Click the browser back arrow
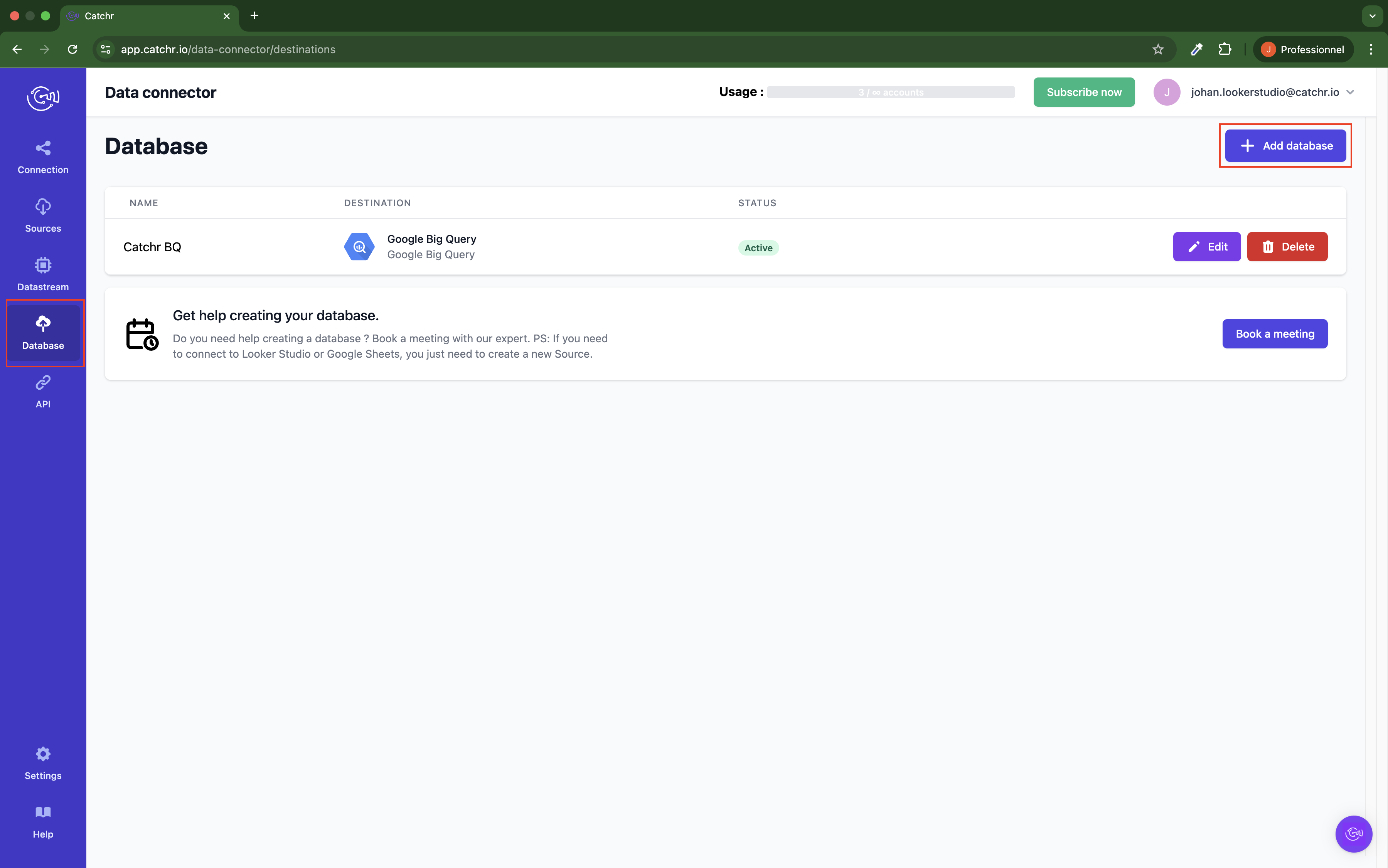The height and width of the screenshot is (868, 1388). point(17,49)
